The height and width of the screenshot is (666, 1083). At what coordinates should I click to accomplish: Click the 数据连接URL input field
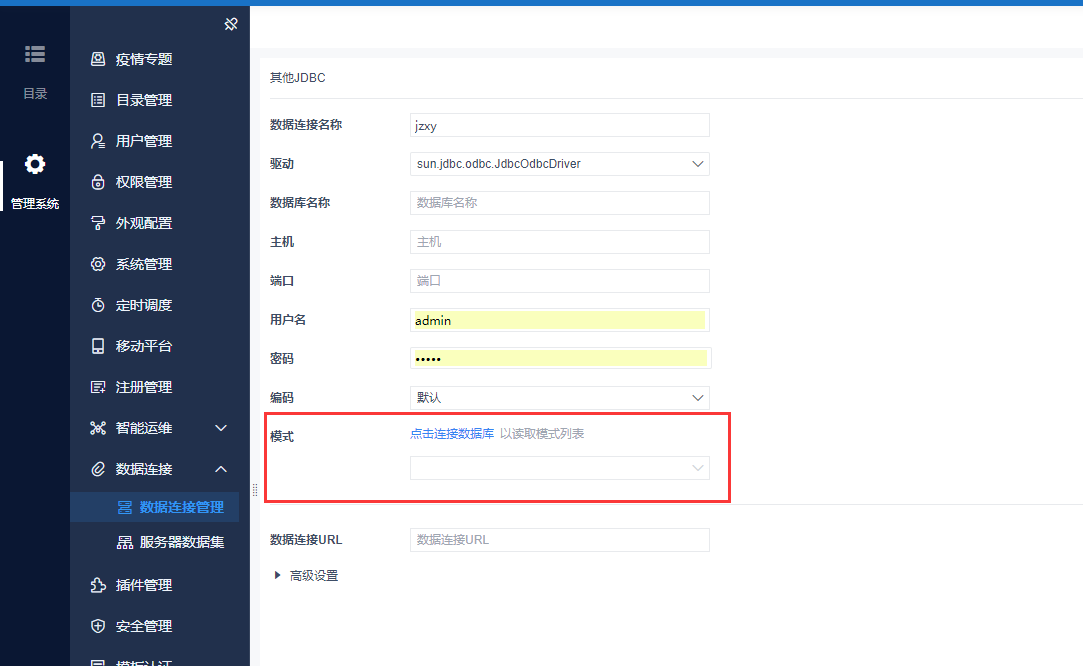[x=559, y=540]
